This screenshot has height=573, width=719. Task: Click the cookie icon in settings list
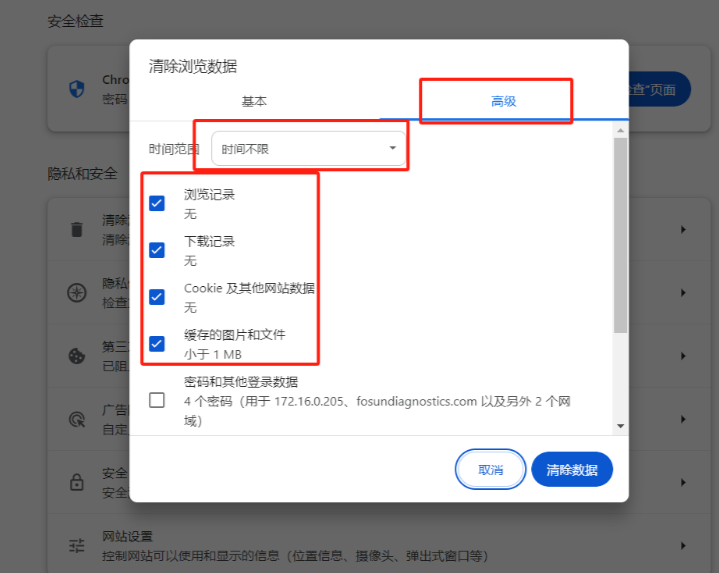[77, 356]
